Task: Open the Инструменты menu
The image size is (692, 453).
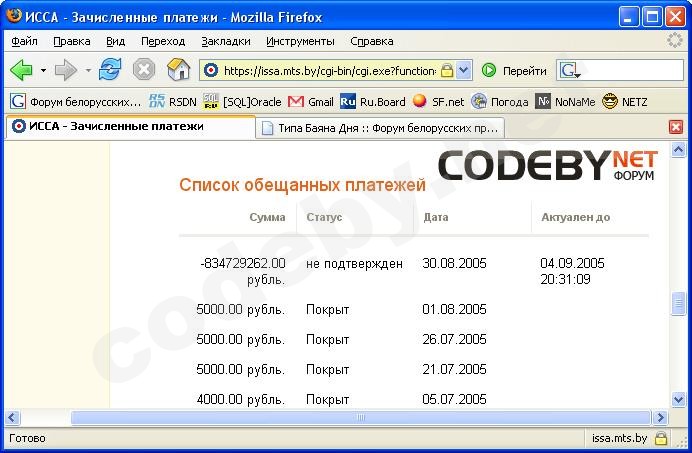Action: [300, 41]
